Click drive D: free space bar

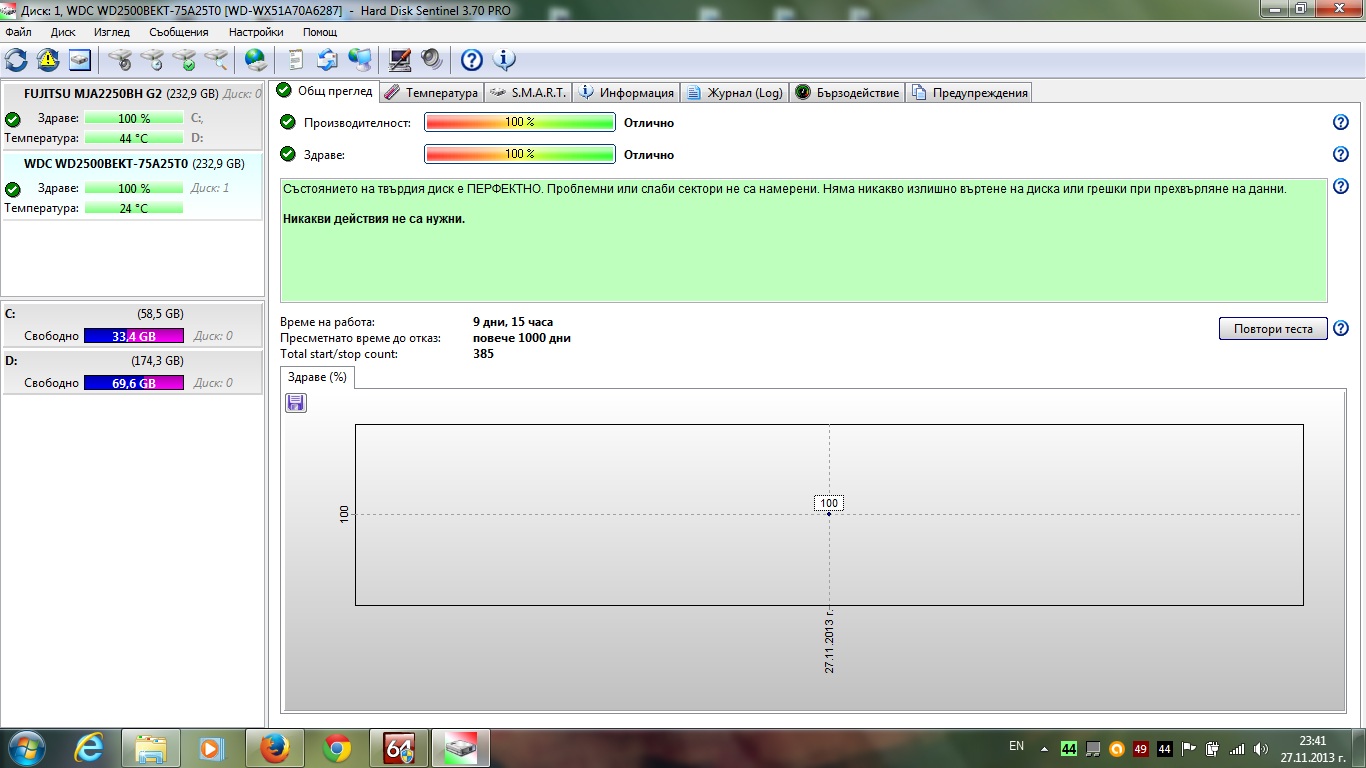(134, 383)
